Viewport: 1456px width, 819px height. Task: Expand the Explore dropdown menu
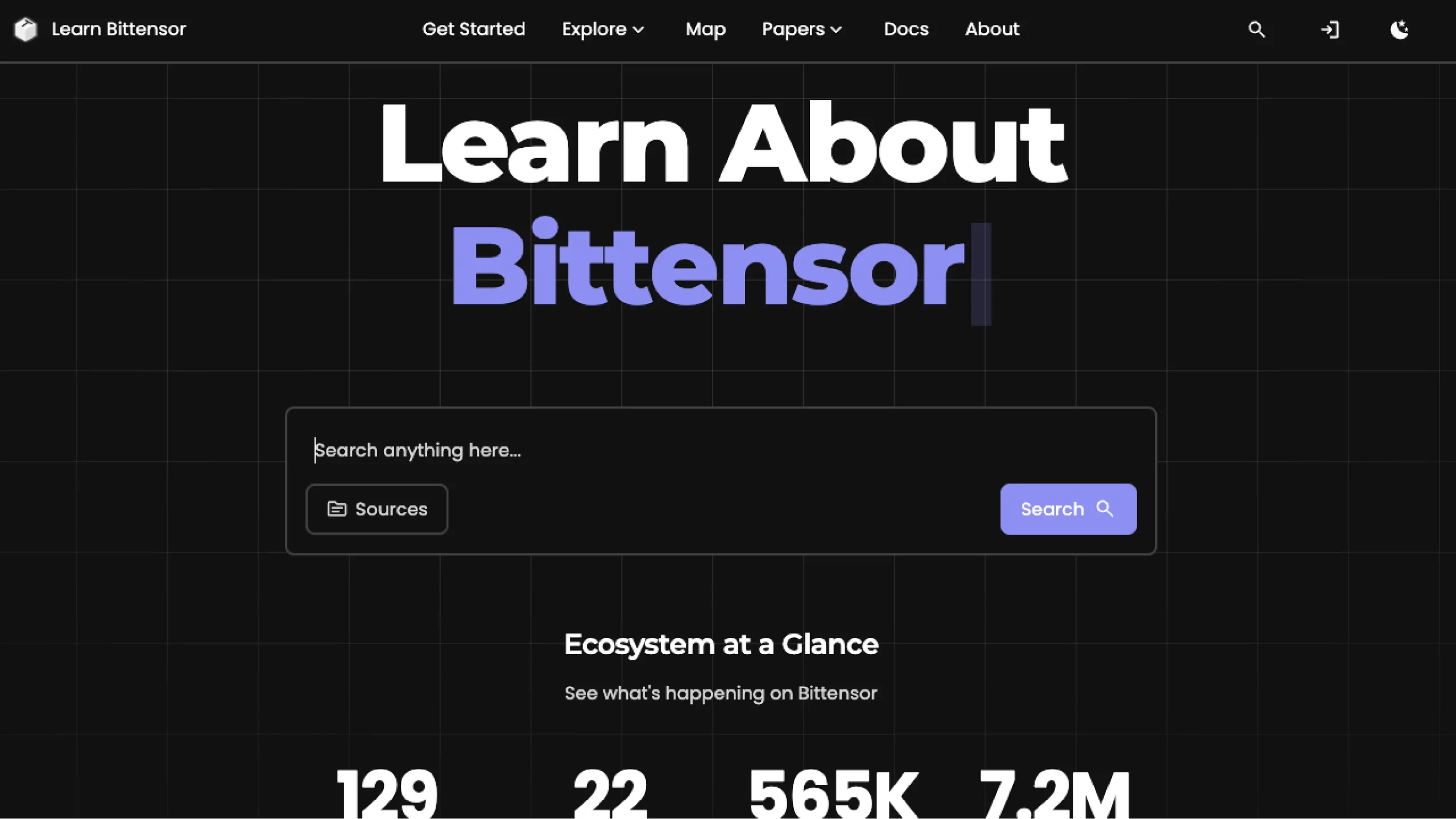pyautogui.click(x=603, y=29)
